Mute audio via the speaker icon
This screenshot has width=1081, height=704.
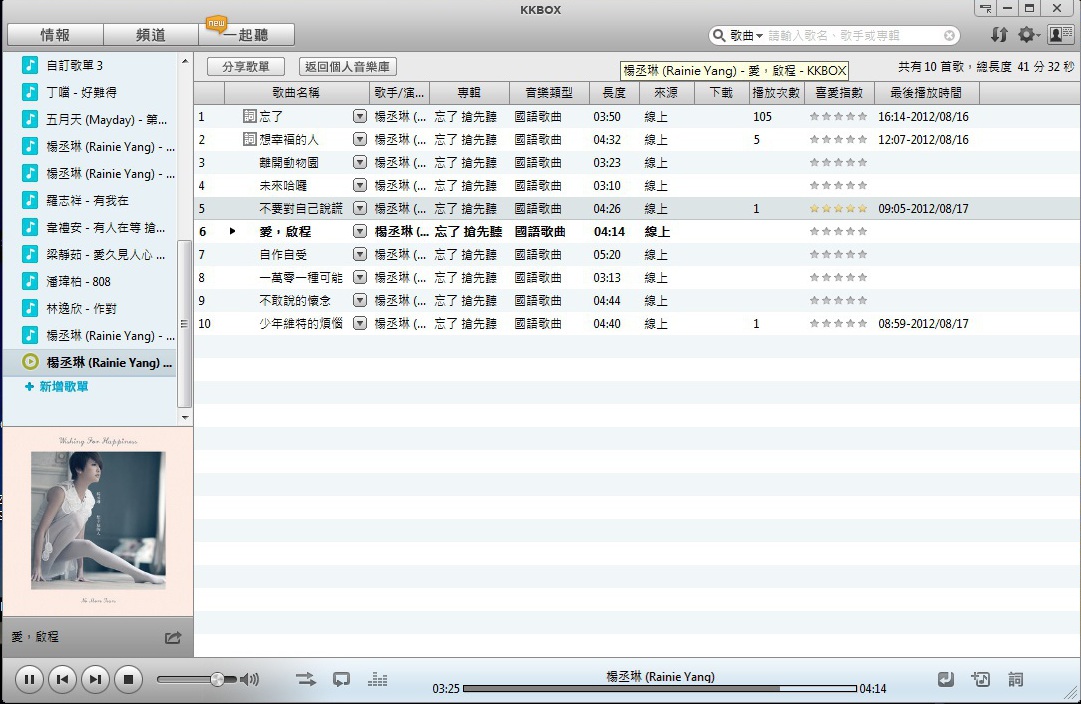250,679
